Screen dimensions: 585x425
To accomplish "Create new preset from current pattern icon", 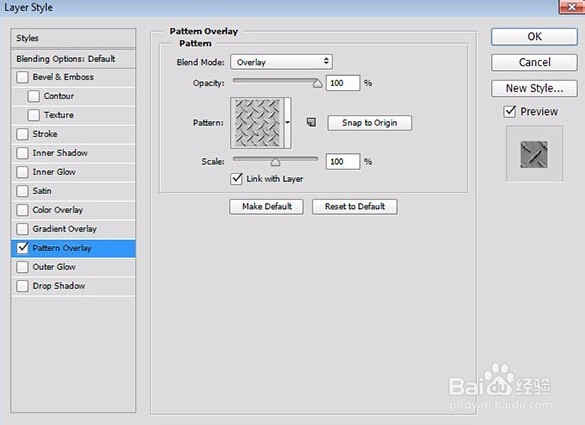I will pos(311,122).
